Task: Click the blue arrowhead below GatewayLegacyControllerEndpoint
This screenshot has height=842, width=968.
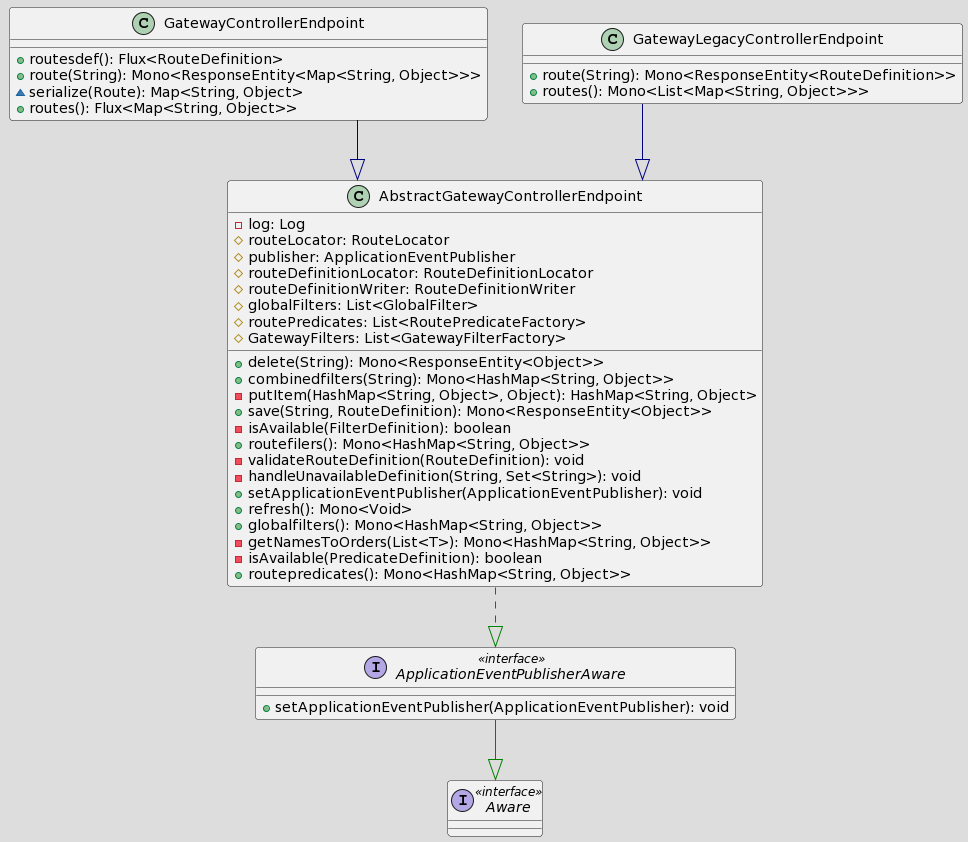Action: [x=642, y=169]
